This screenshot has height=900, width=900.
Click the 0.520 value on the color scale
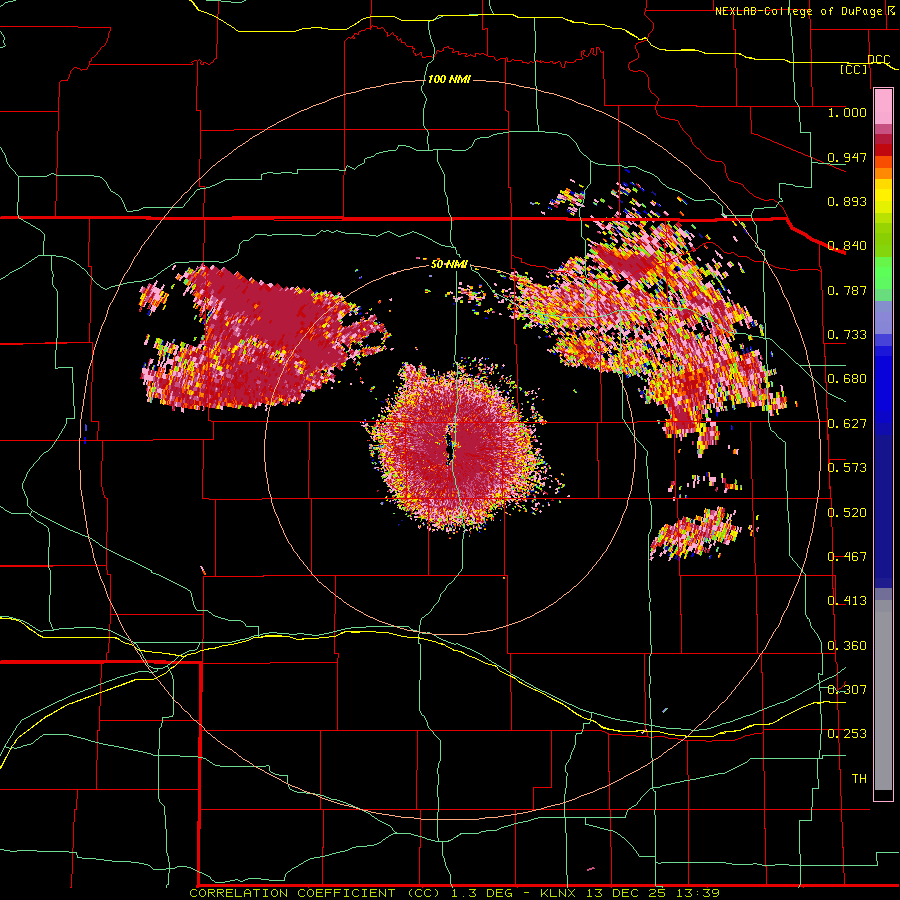pyautogui.click(x=847, y=513)
